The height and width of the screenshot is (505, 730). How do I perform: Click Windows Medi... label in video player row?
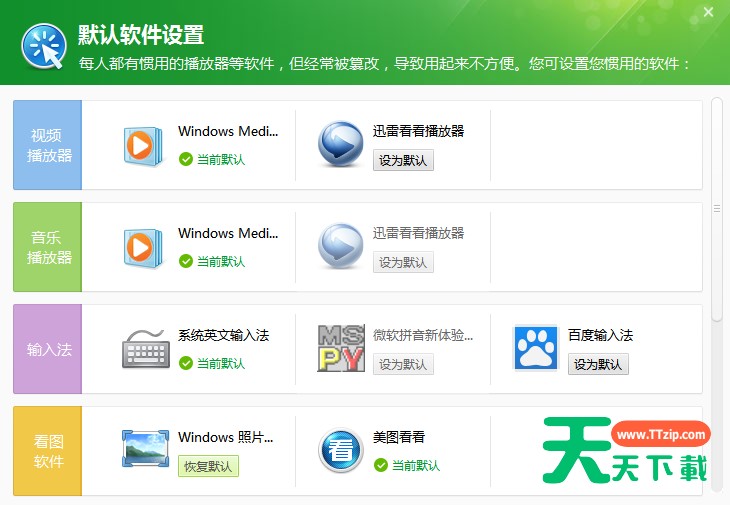tap(228, 131)
